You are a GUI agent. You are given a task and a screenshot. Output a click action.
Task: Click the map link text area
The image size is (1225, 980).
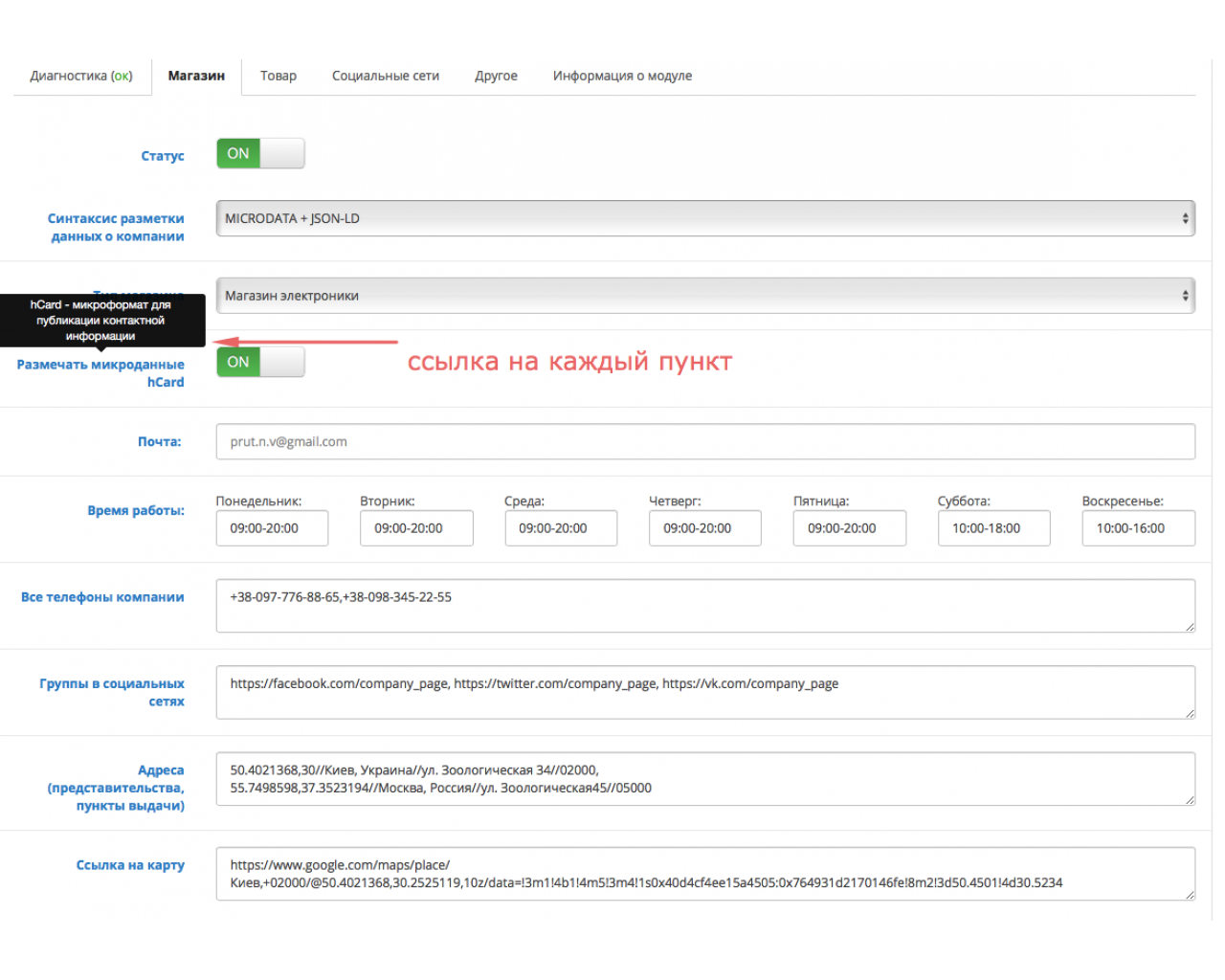coord(705,874)
